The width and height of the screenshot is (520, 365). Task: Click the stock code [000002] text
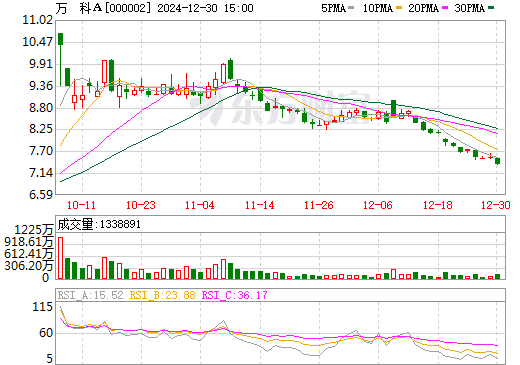(128, 8)
